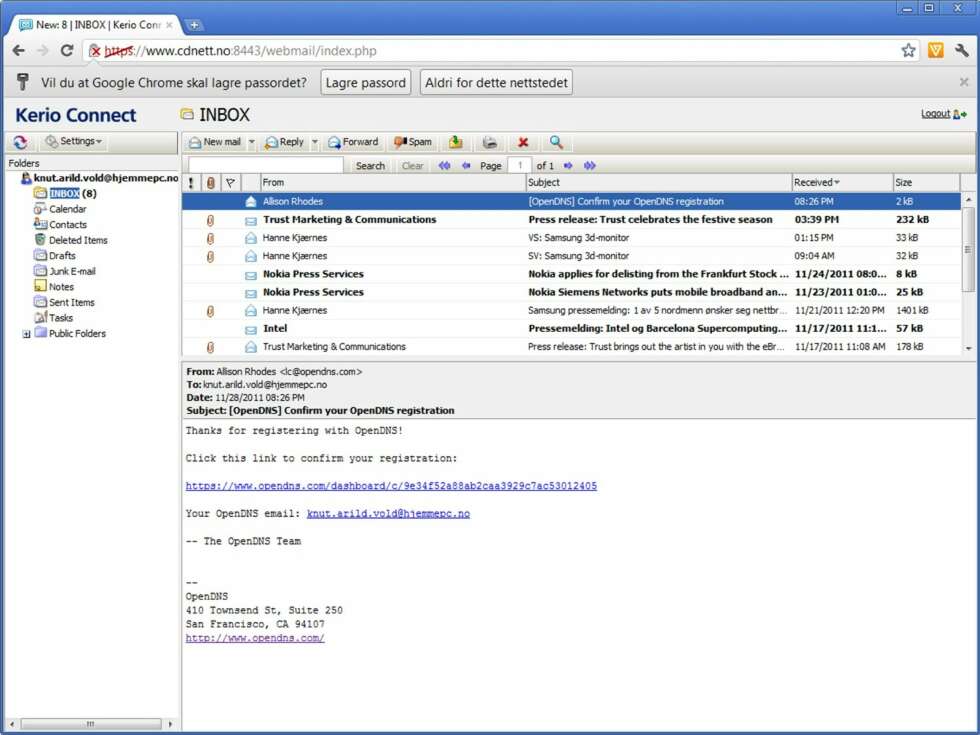The image size is (980, 735).
Task: Open Trust Marketing festive season press release
Action: (571, 219)
